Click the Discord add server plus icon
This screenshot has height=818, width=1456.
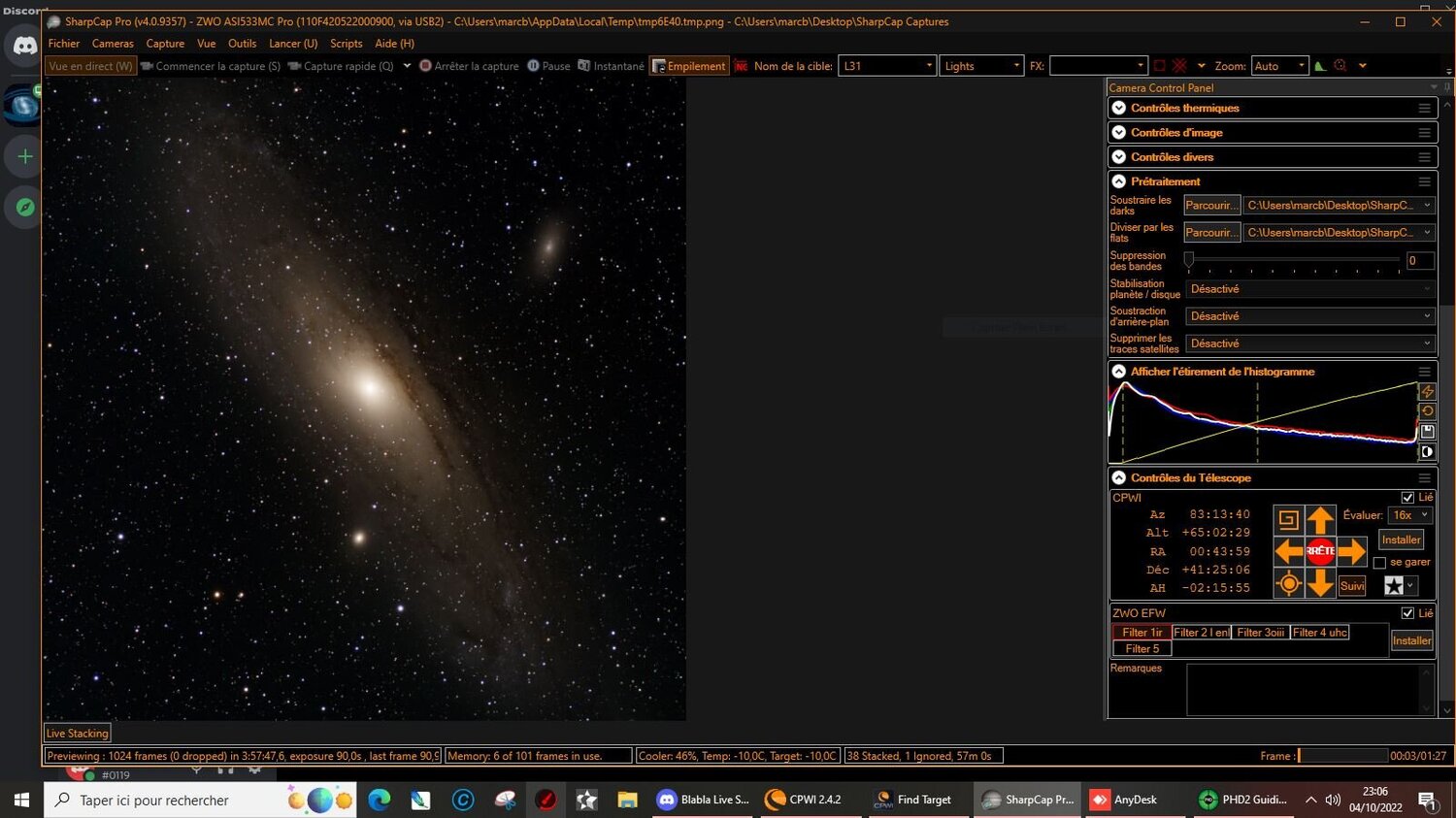click(24, 155)
